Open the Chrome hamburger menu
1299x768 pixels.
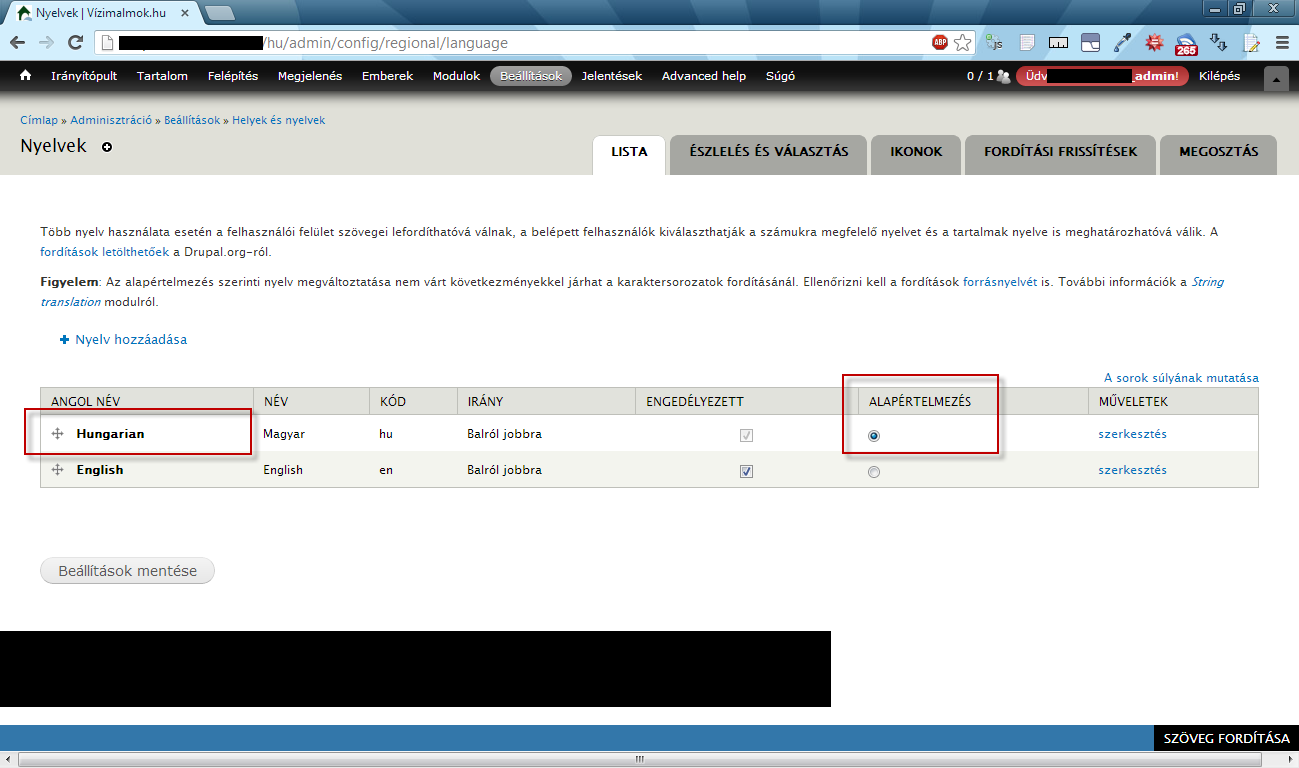(x=1281, y=43)
